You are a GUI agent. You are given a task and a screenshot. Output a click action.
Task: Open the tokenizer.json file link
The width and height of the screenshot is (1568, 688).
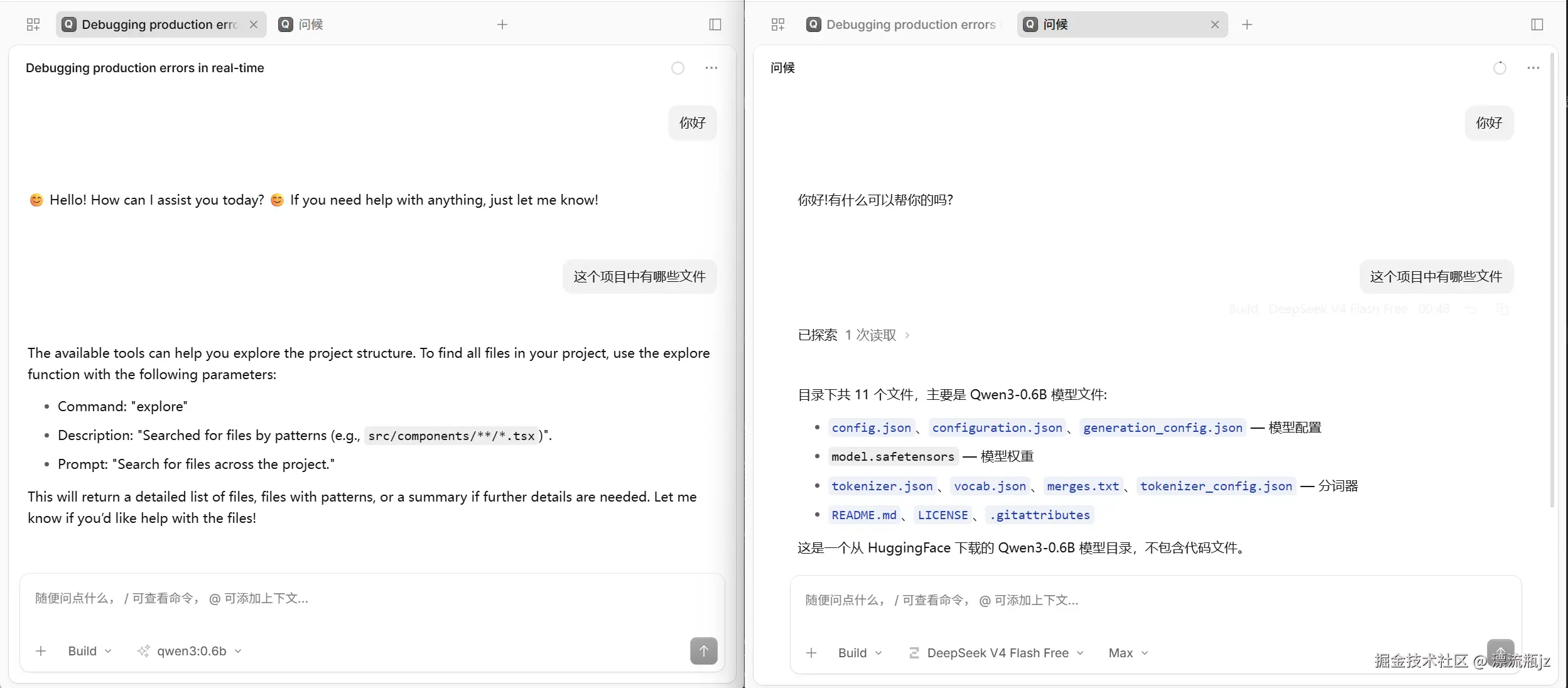click(x=882, y=486)
